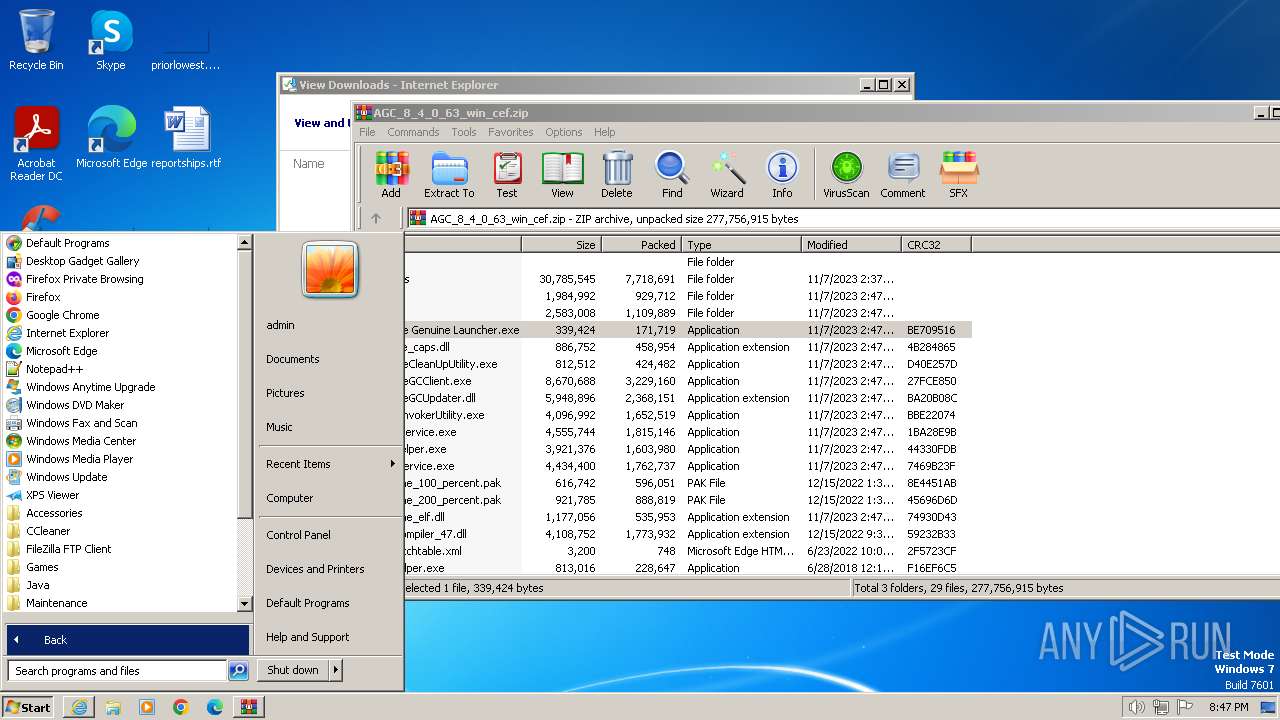Open the View tool in WinRAR
Viewport: 1280px width, 720px height.
coord(562,175)
